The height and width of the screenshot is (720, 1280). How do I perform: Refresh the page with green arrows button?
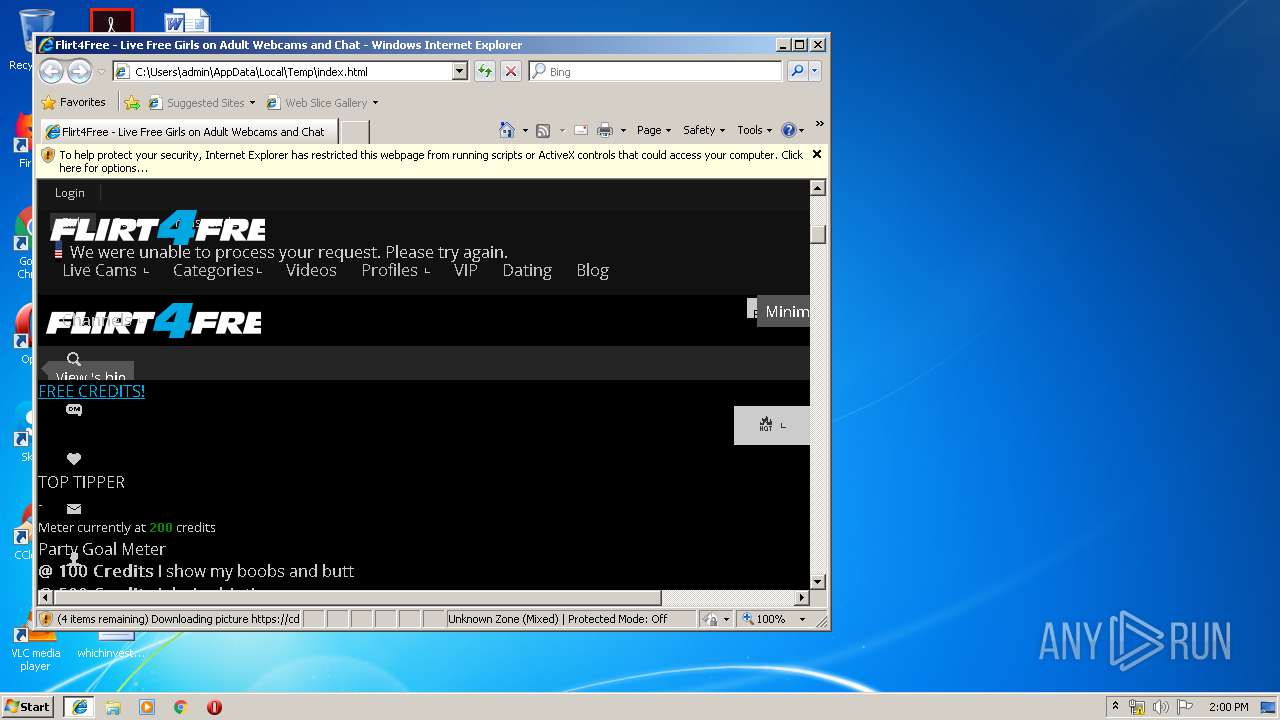[485, 71]
